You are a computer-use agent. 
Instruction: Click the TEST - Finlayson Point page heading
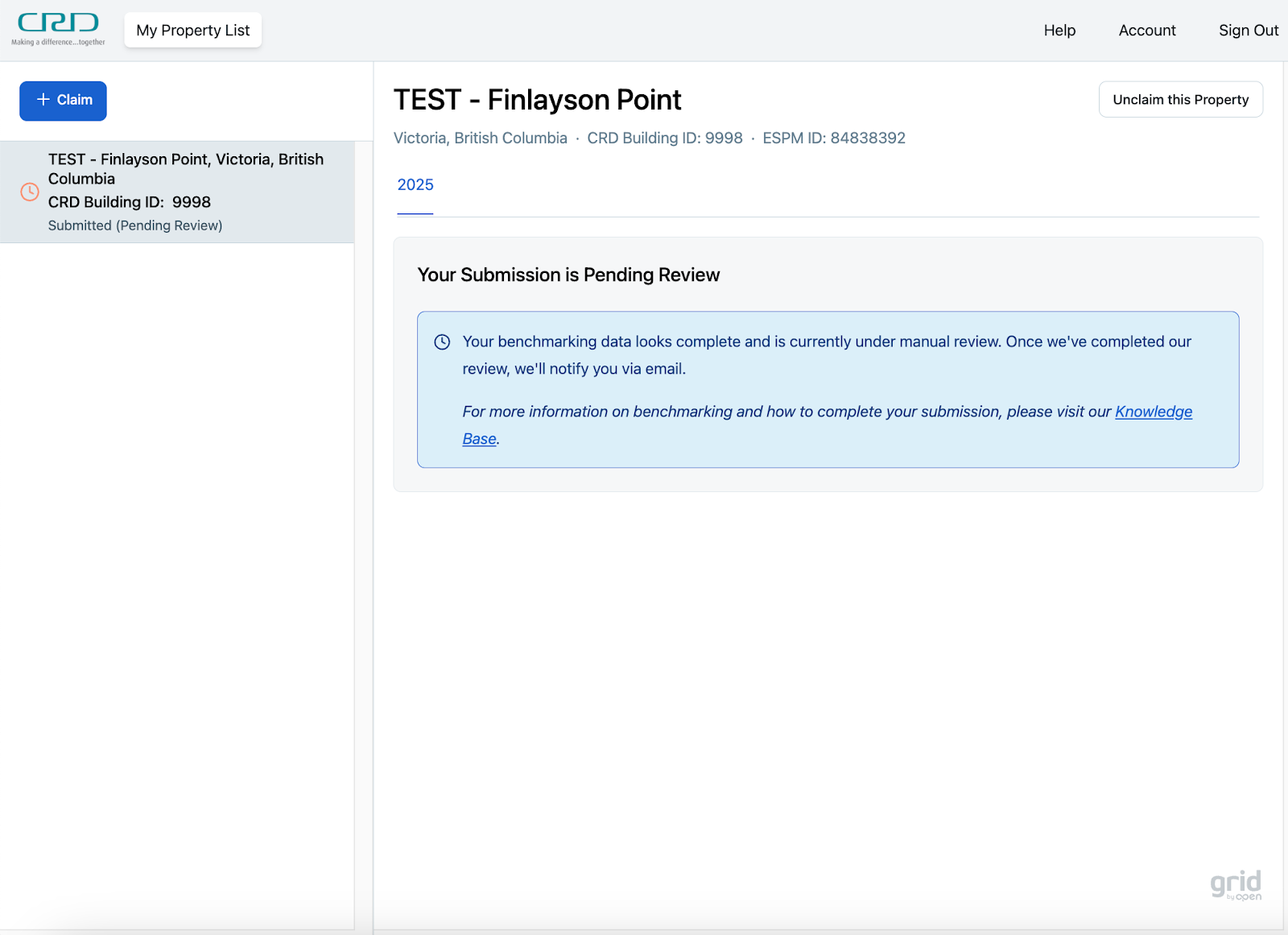coord(537,100)
